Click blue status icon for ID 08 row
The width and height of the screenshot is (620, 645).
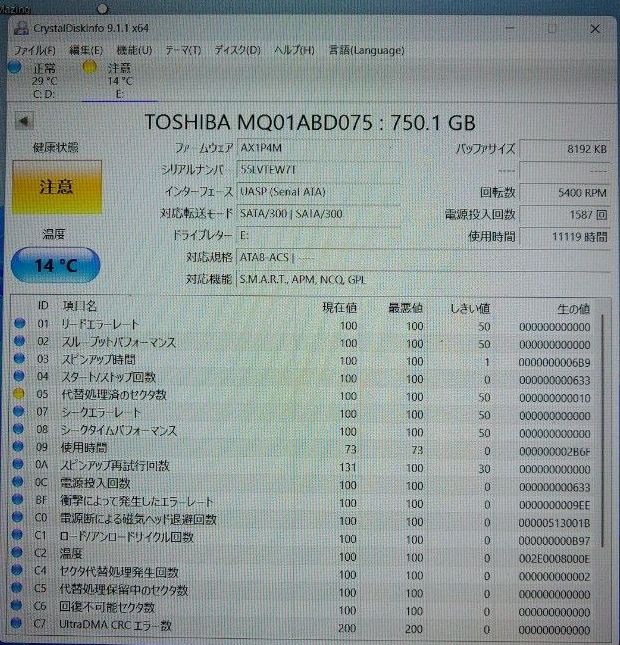click(x=18, y=429)
